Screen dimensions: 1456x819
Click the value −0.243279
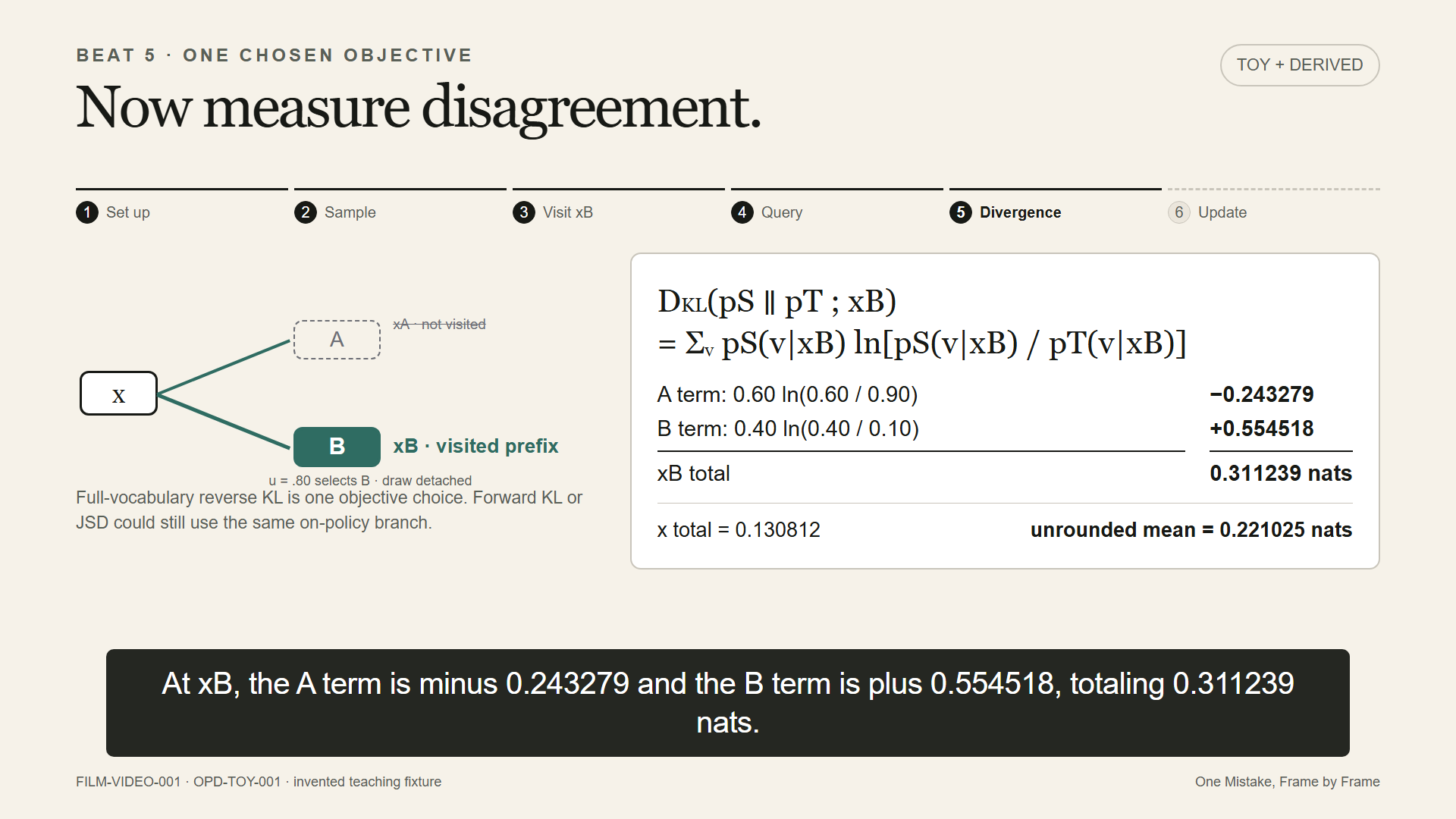pos(1262,394)
